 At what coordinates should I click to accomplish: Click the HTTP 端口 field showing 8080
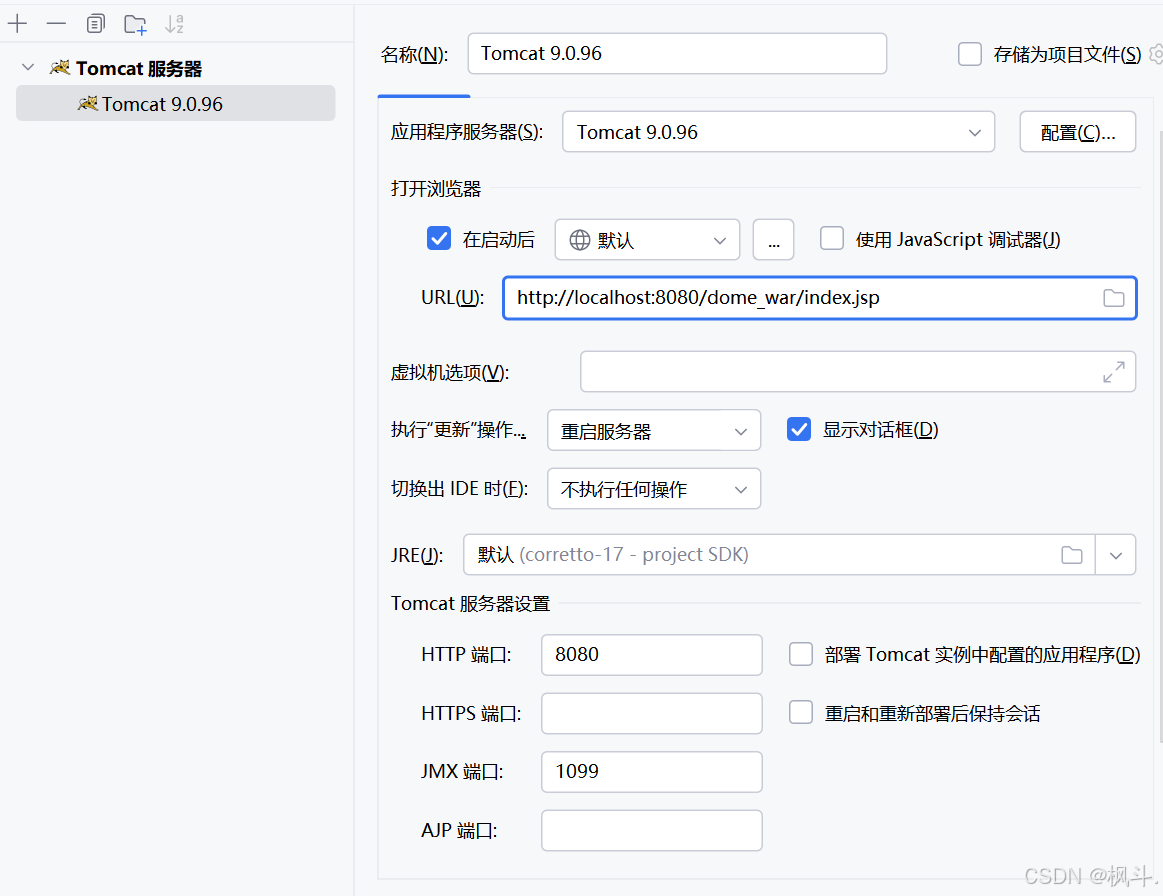[652, 655]
